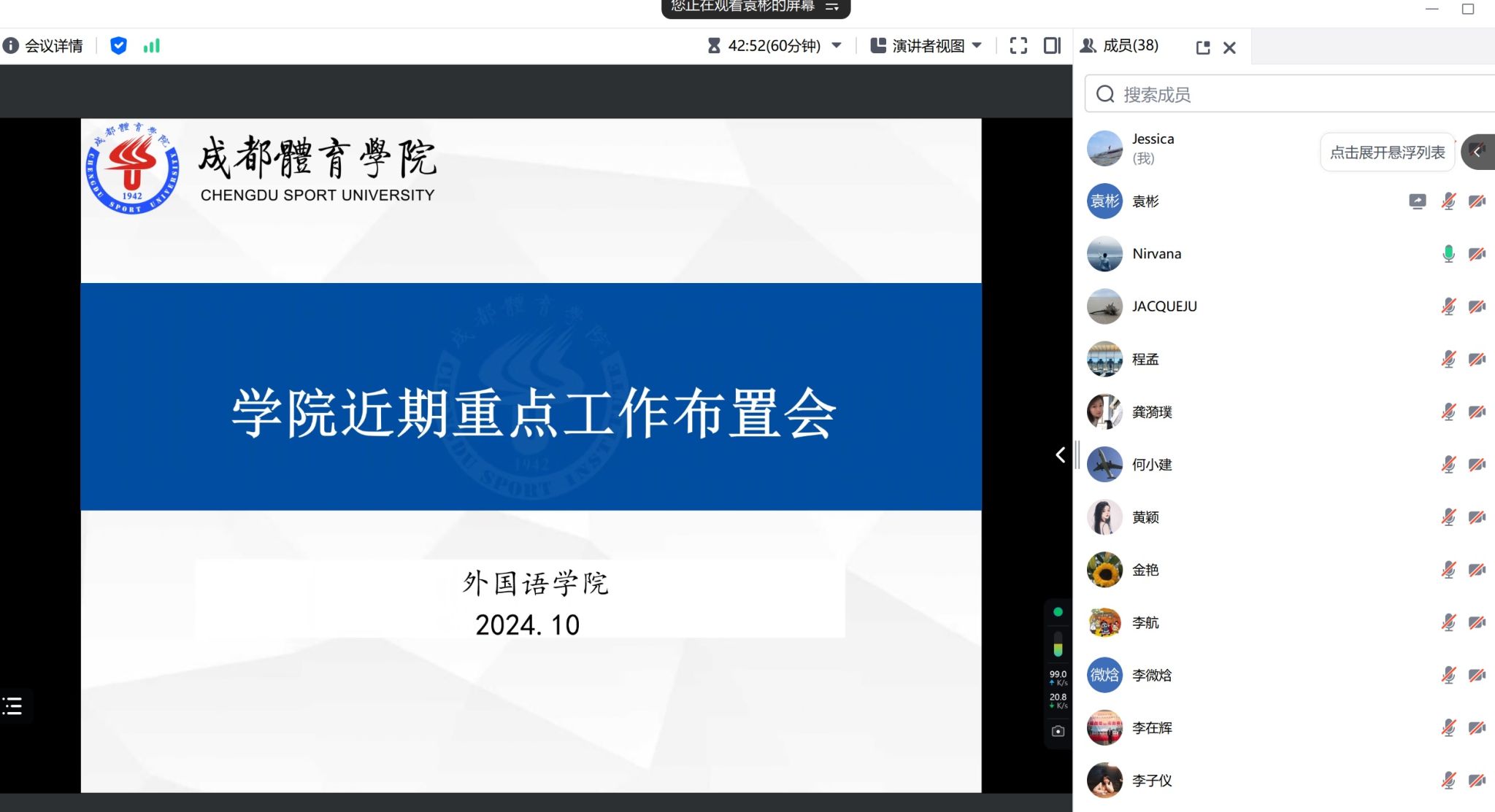1495x812 pixels.
Task: Enter fullscreen mode icon
Action: click(x=1018, y=46)
